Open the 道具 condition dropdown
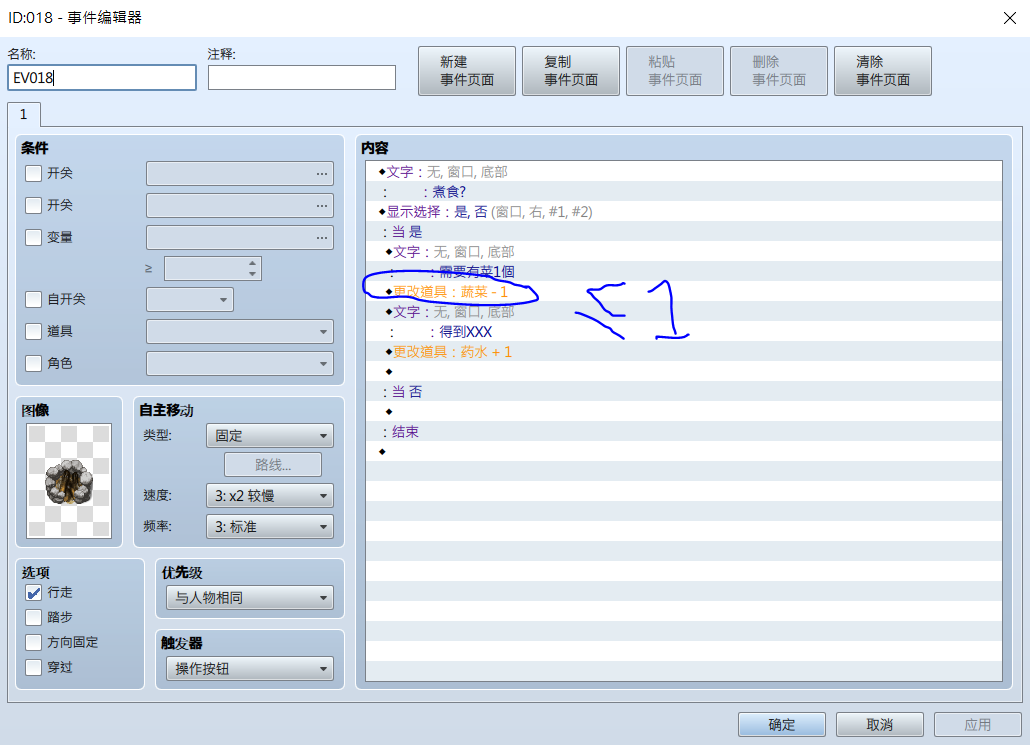This screenshot has height=745, width=1030. pos(240,331)
